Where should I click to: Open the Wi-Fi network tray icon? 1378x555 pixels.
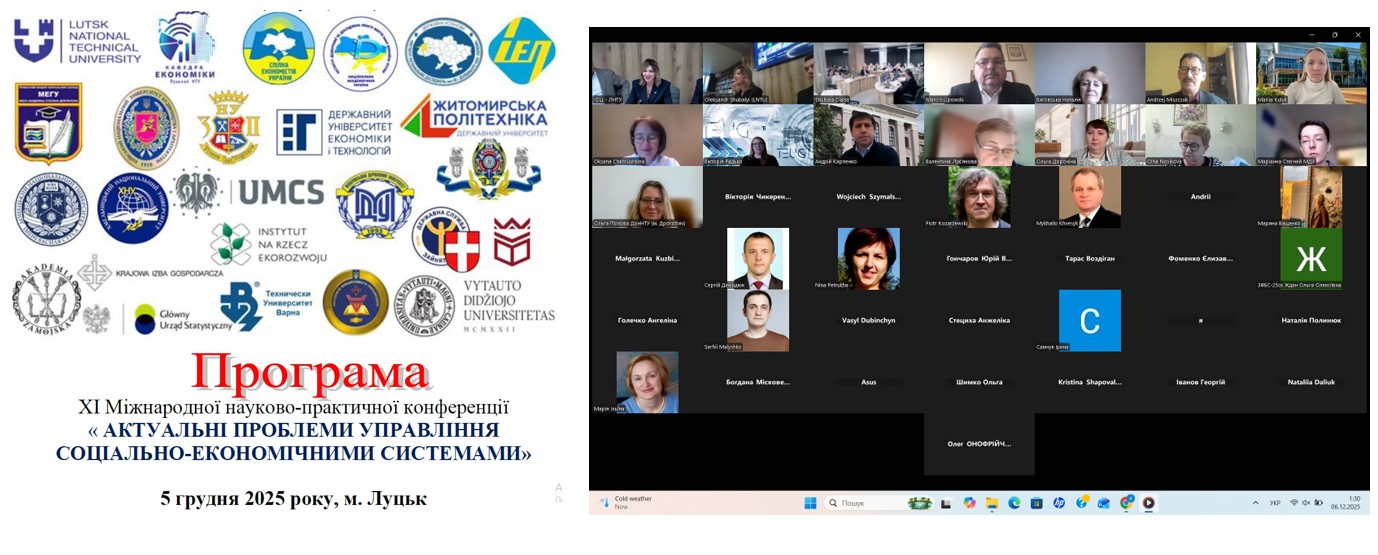(1294, 503)
